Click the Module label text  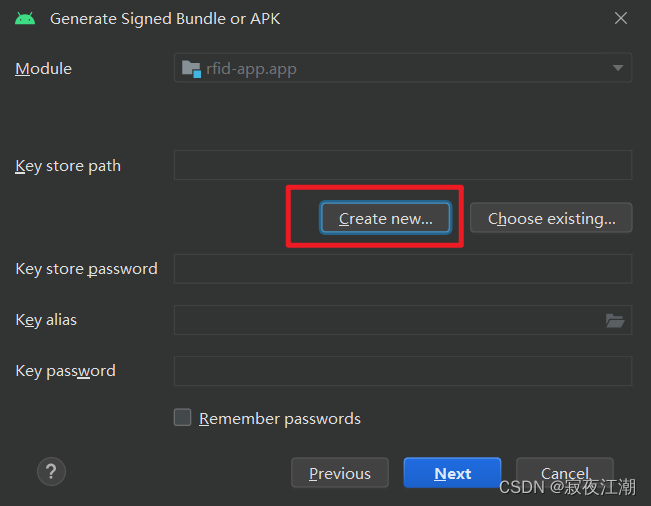click(43, 69)
